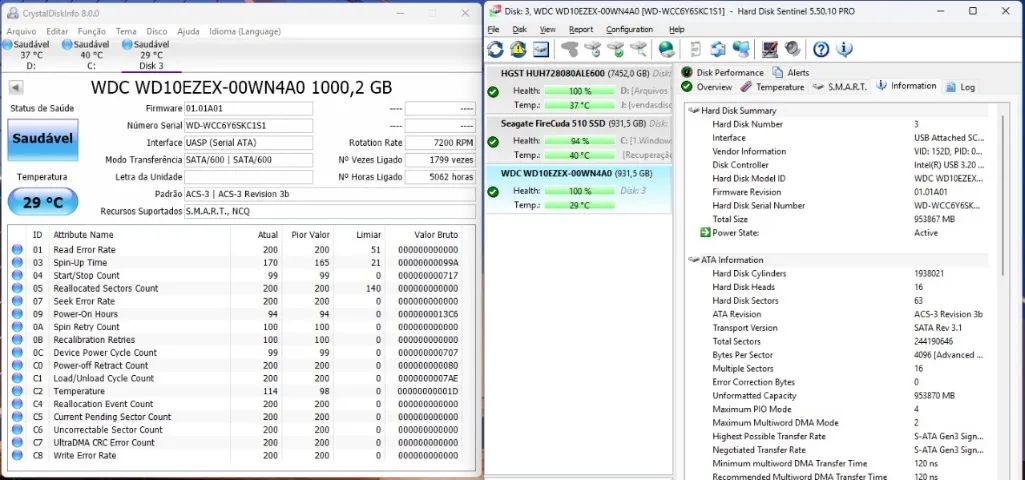Click the grey speaker toolbar icon
Screen dimensions: 1025x480
click(792, 49)
